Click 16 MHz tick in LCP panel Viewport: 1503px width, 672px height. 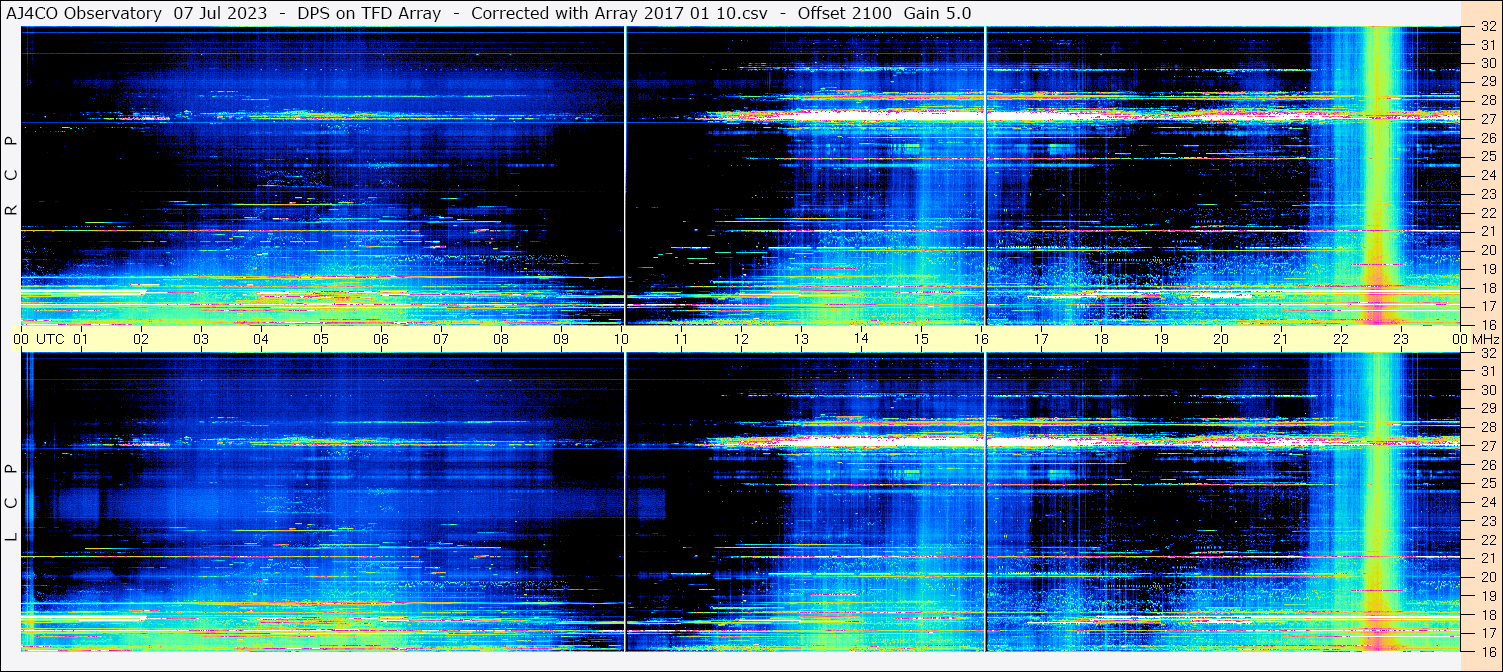(x=1488, y=651)
